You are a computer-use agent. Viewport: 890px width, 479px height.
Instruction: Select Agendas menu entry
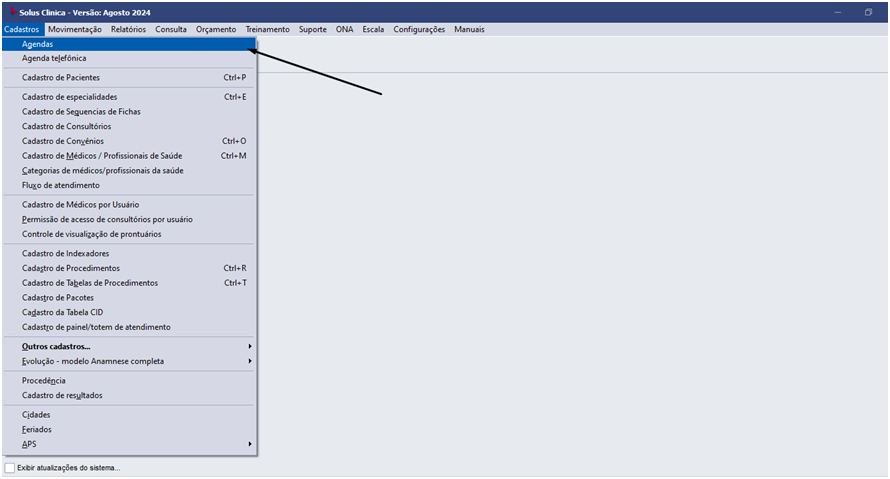[x=129, y=44]
